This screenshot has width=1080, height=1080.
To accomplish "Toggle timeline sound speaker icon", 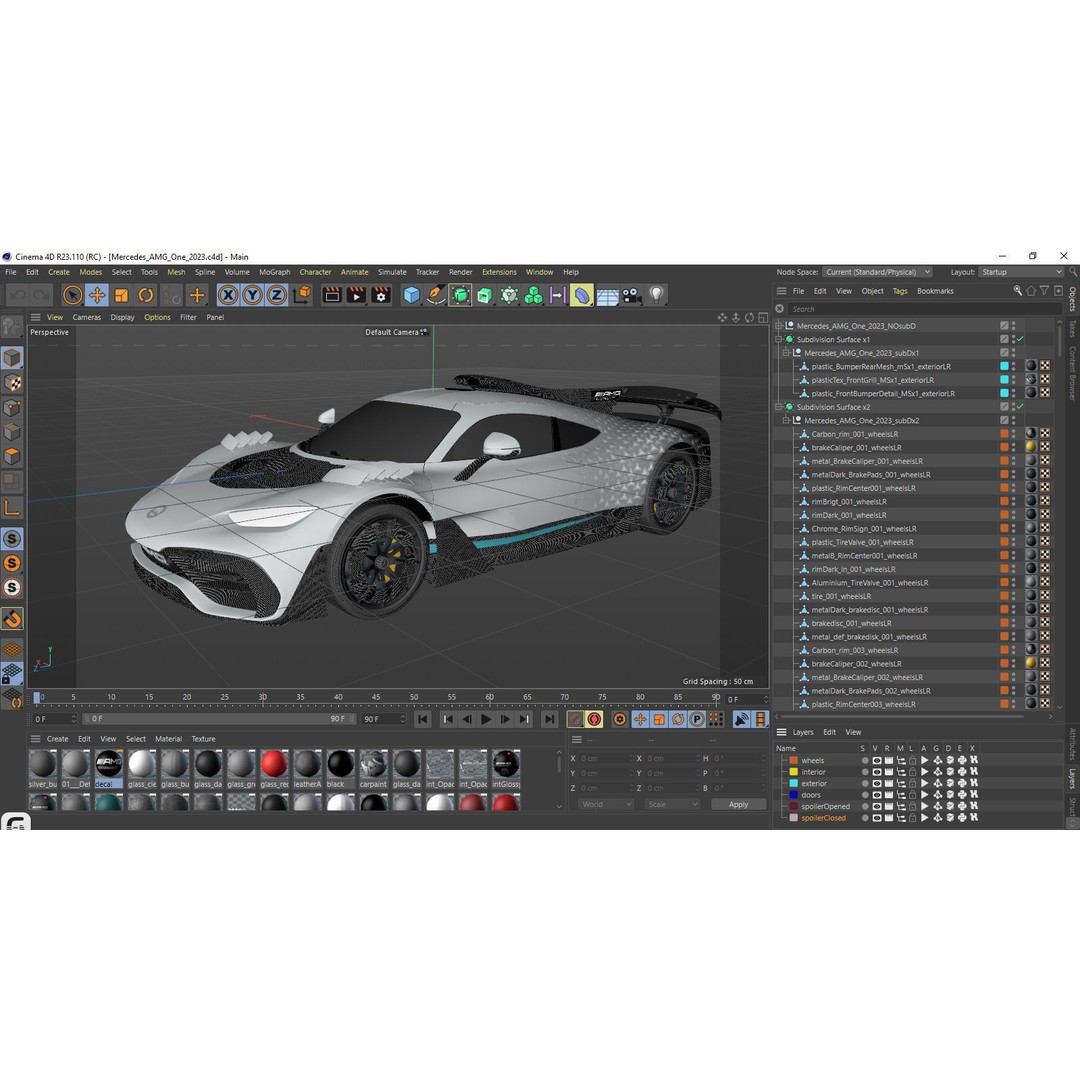I will [x=741, y=719].
